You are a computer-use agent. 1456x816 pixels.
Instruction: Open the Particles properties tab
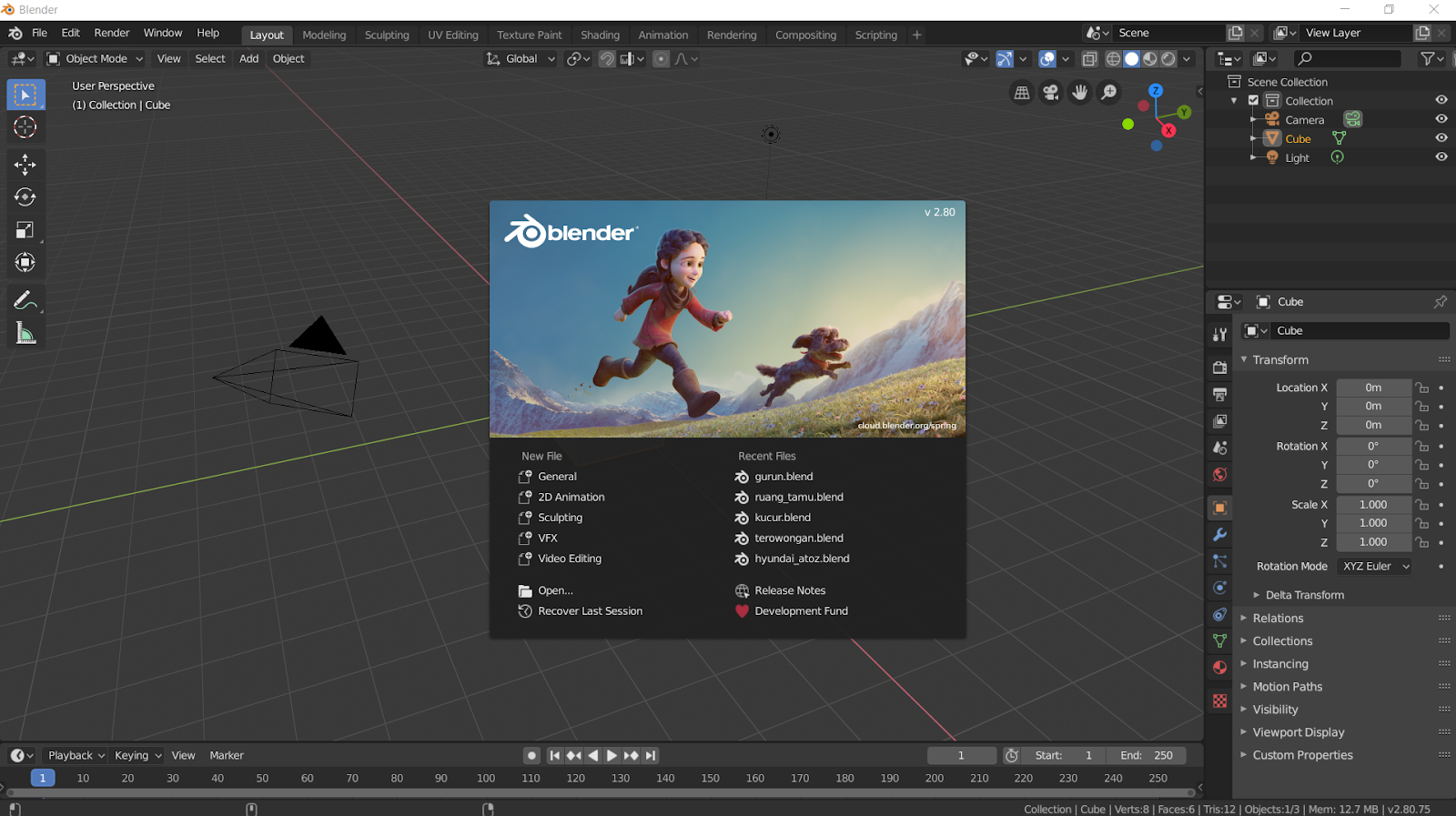coord(1220,561)
